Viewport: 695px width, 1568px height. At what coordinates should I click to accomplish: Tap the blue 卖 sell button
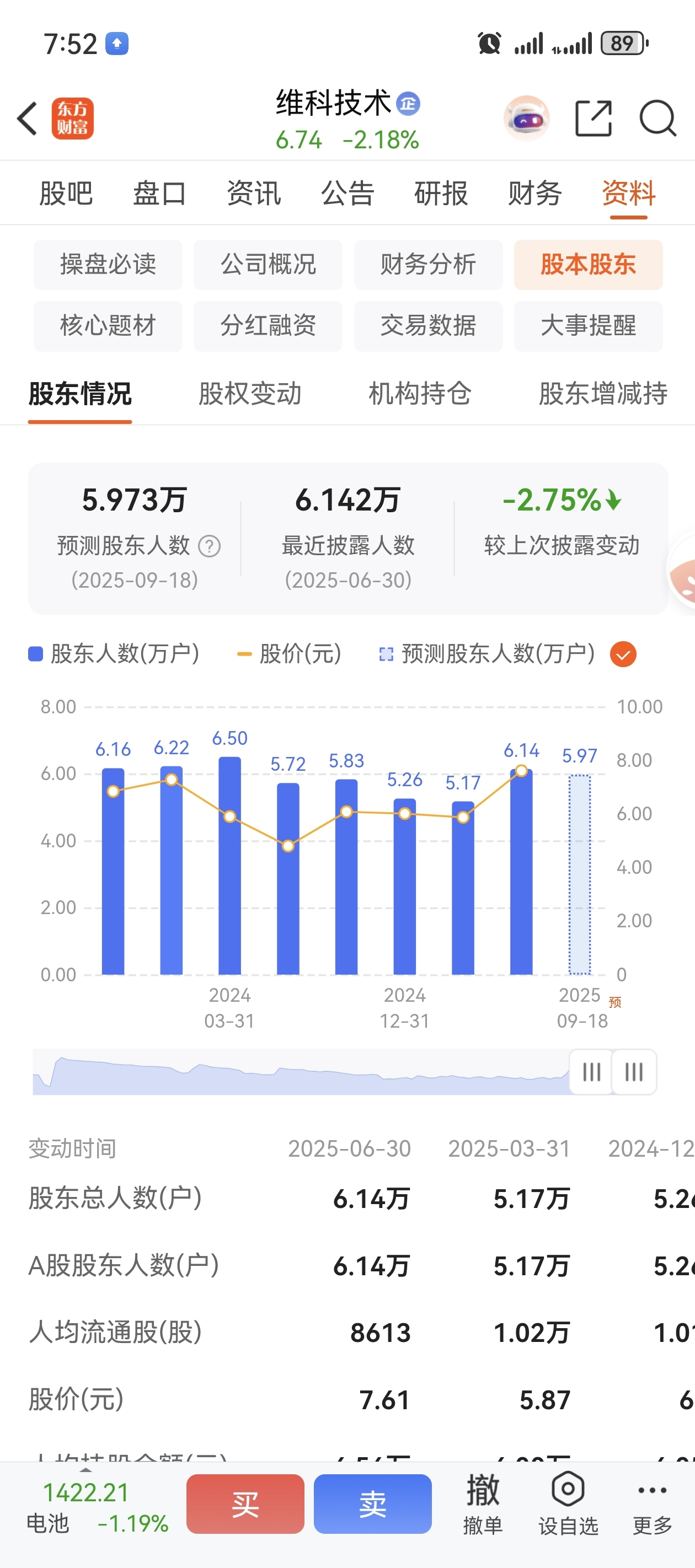pos(373,1504)
